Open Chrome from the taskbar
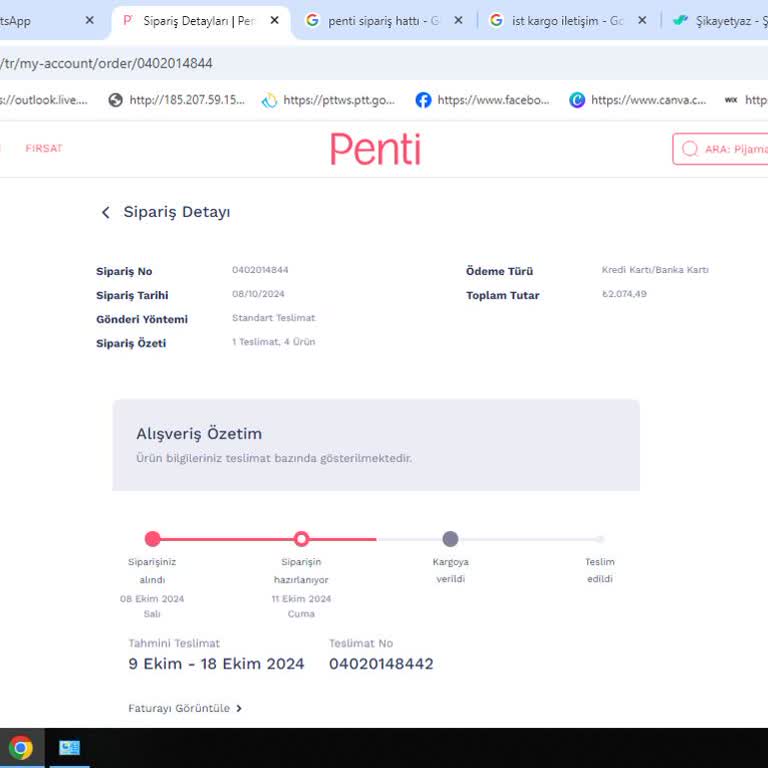 [x=21, y=748]
